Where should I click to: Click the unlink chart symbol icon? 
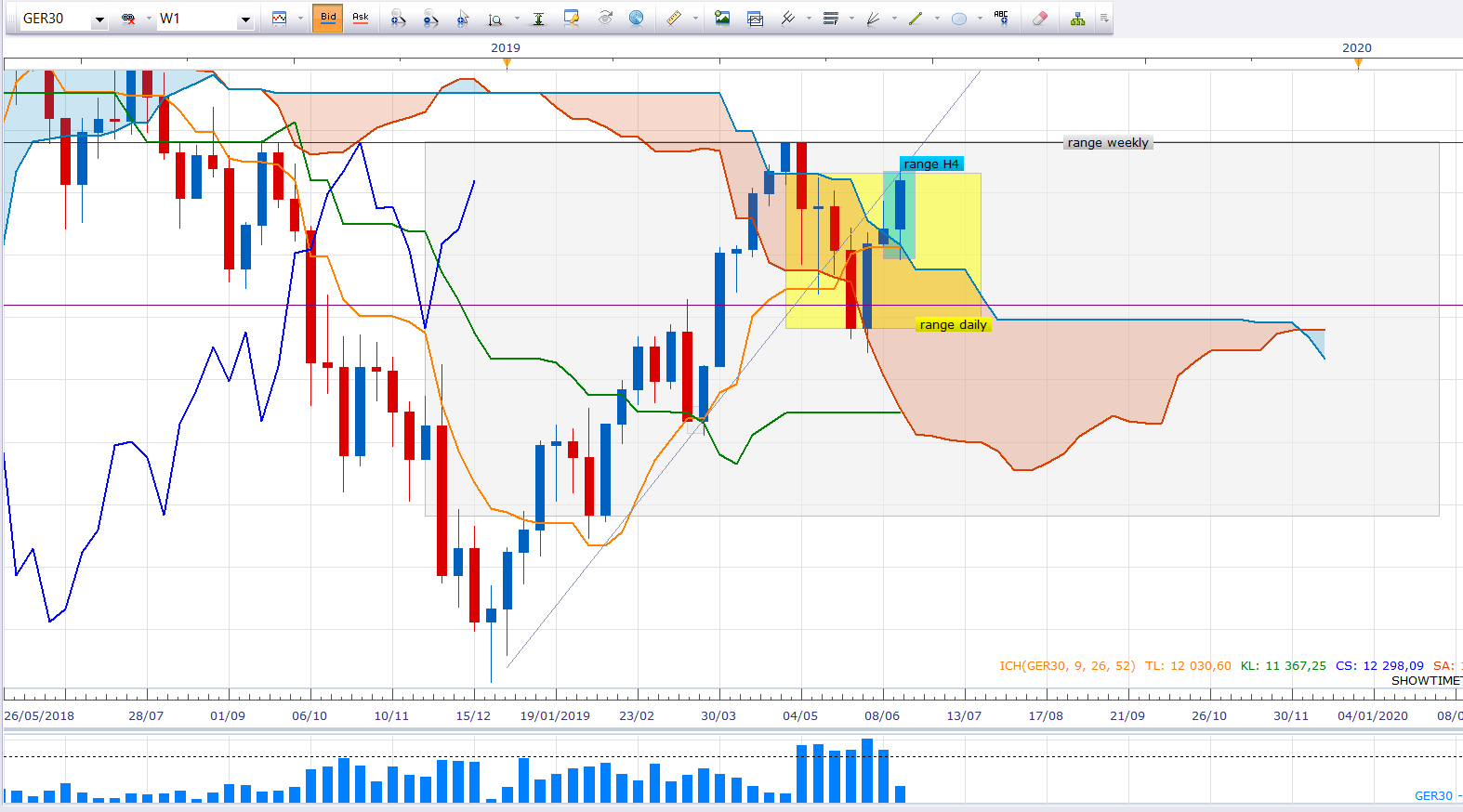pos(129,19)
